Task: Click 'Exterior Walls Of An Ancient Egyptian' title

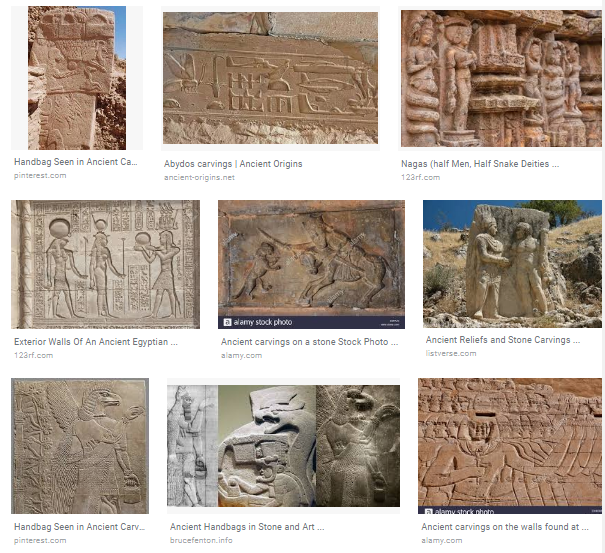Action: pos(96,342)
